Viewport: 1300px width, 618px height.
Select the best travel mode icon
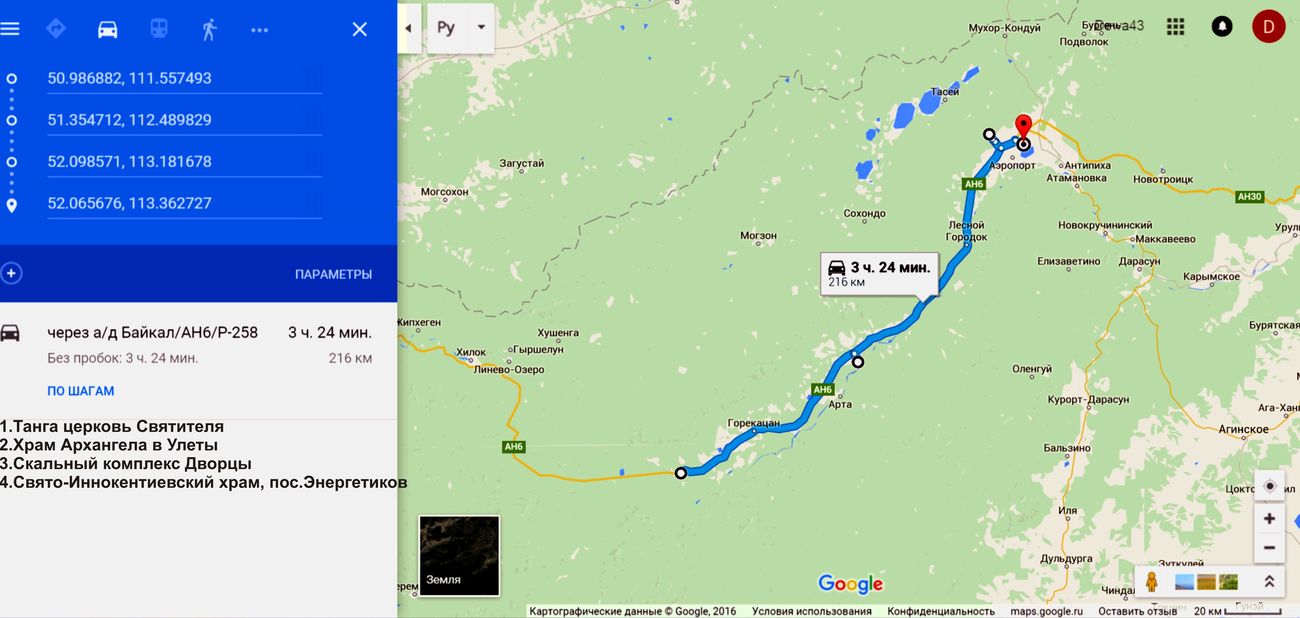56,29
